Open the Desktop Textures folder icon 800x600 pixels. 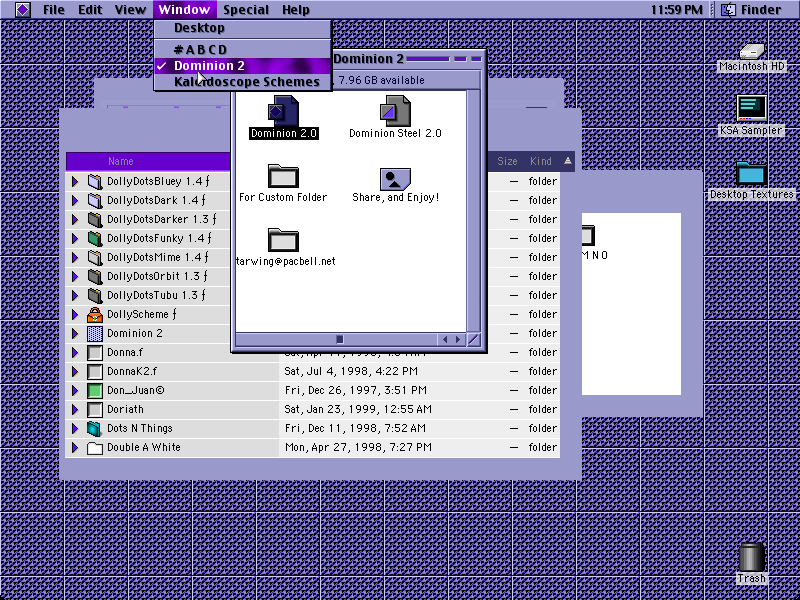[x=752, y=174]
